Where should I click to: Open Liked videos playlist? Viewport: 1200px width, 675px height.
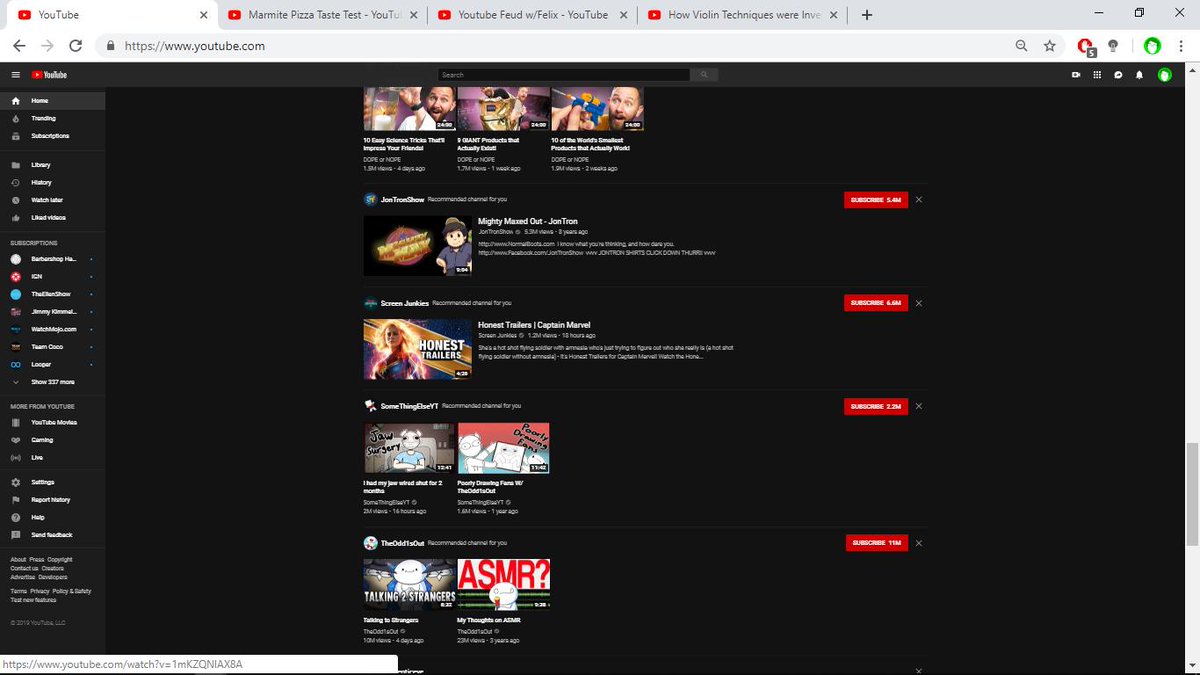tap(52, 217)
